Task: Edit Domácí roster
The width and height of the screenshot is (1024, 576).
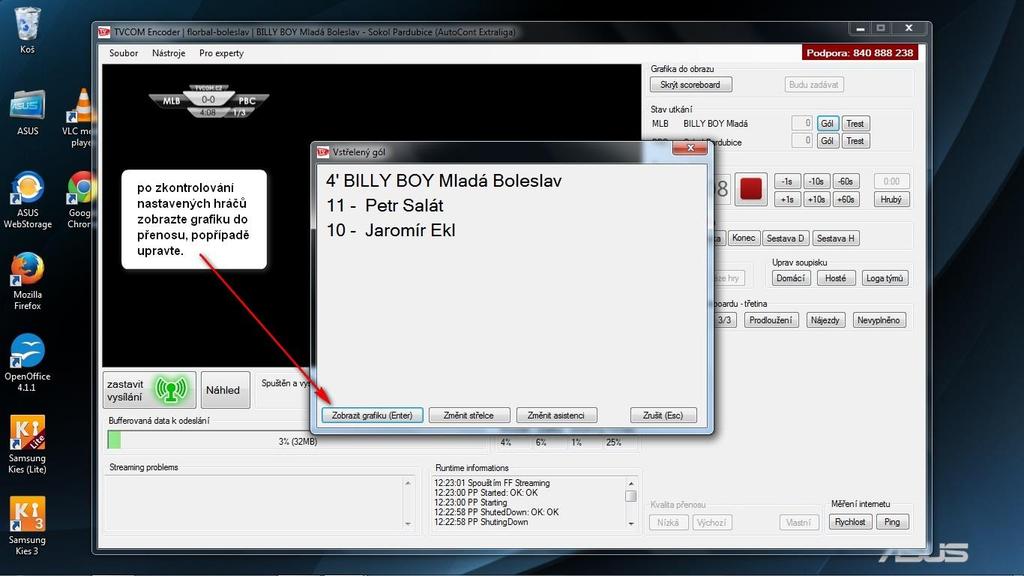Action: click(x=791, y=278)
